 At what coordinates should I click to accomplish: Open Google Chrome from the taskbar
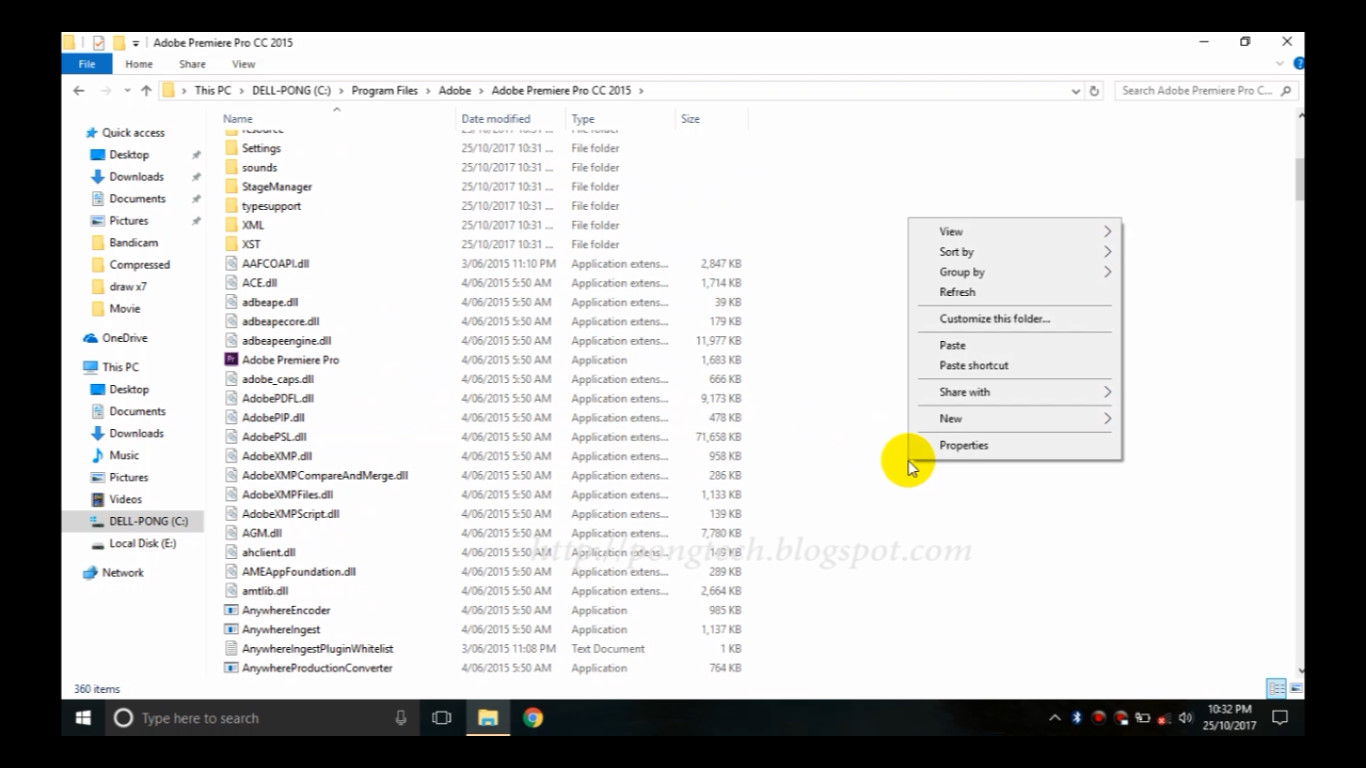point(533,718)
